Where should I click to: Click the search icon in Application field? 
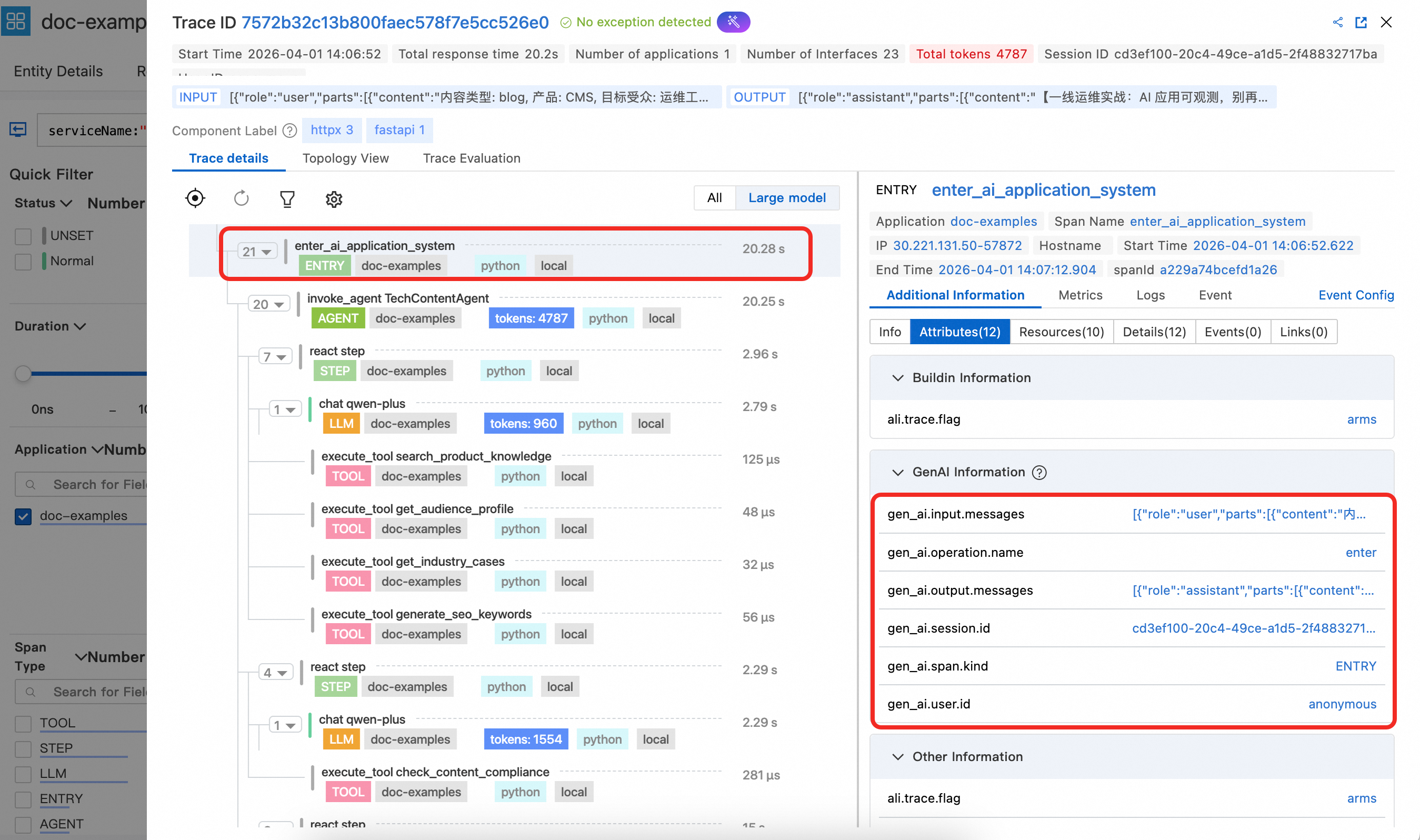point(31,485)
